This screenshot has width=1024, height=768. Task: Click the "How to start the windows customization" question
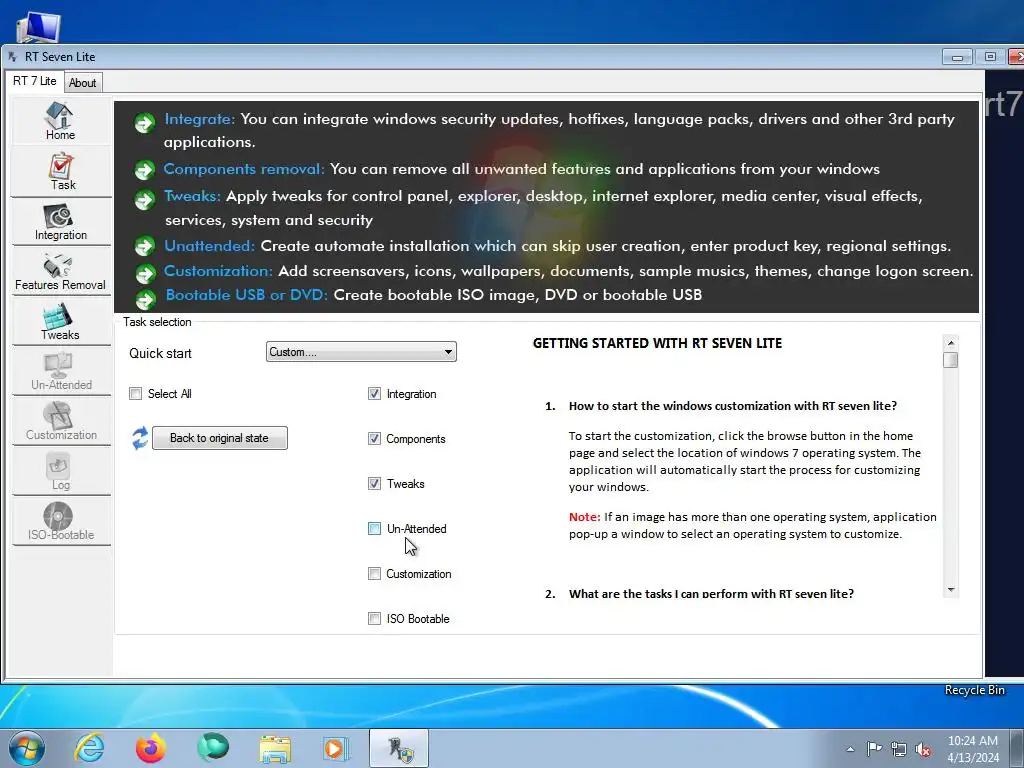coord(733,406)
